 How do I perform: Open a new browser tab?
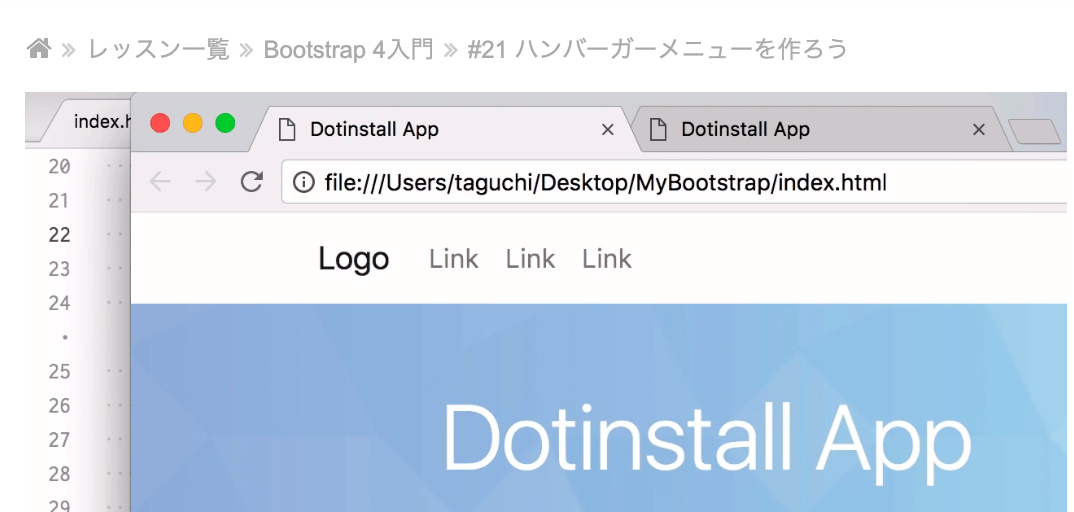[1034, 131]
